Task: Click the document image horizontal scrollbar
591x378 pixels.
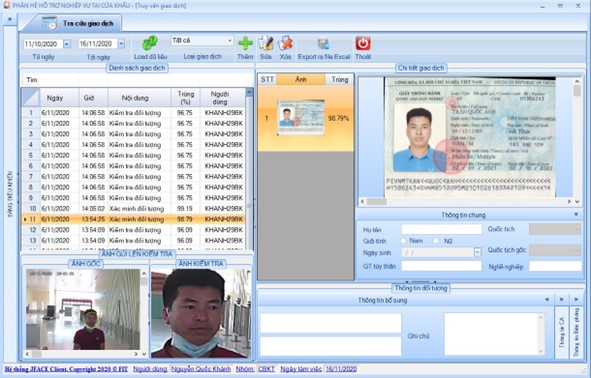Action: (x=466, y=202)
